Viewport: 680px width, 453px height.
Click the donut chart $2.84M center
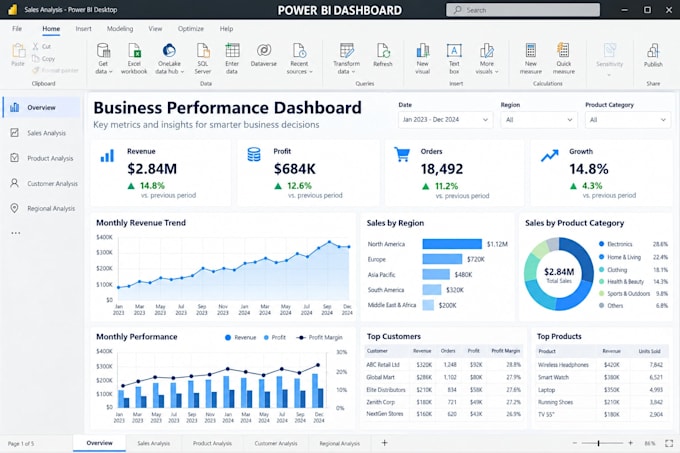click(x=559, y=272)
